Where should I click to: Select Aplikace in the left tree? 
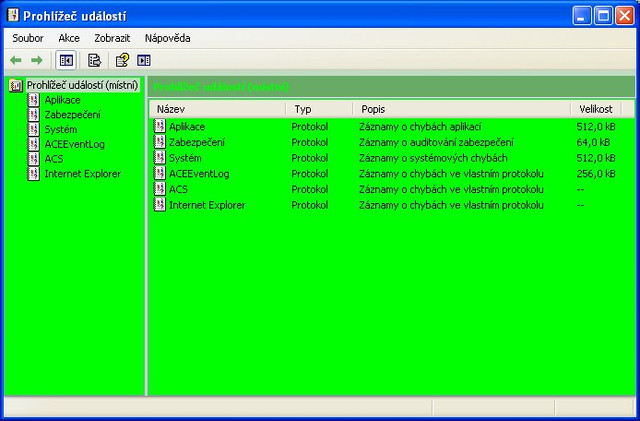click(x=62, y=100)
